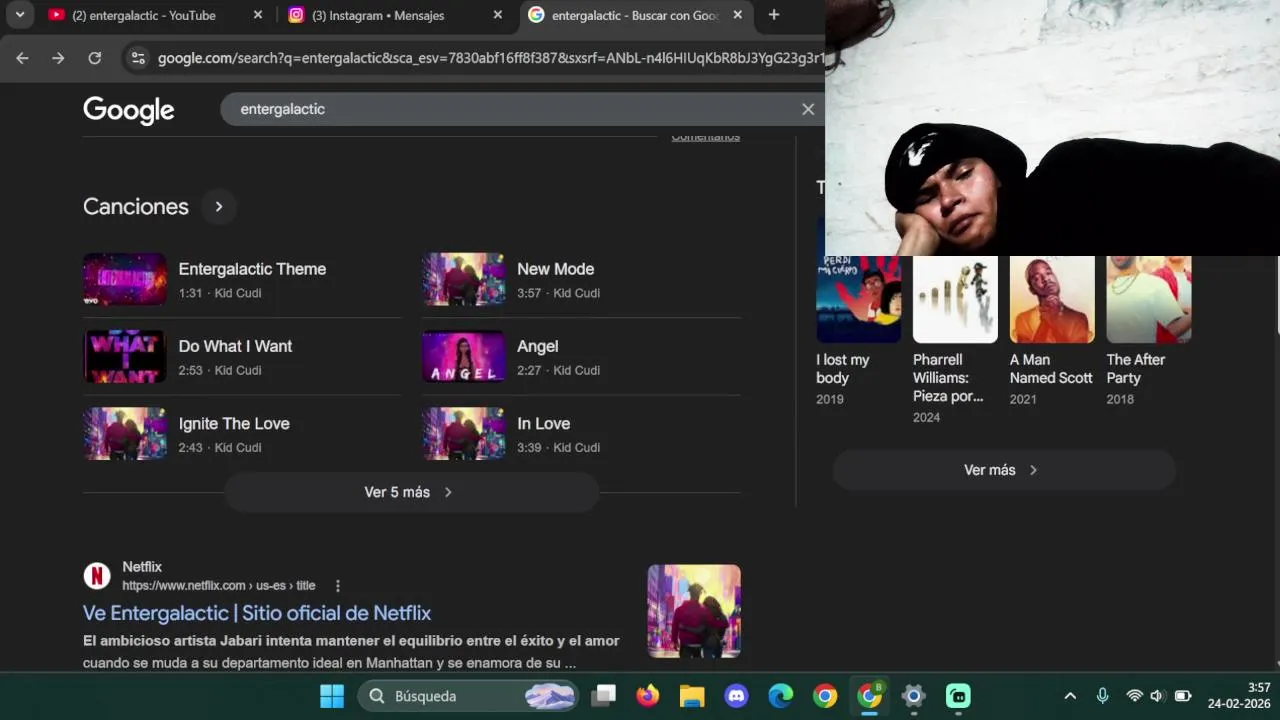Screen dimensions: 1280x720
Task: Open the Comentarios link
Action: [705, 137]
